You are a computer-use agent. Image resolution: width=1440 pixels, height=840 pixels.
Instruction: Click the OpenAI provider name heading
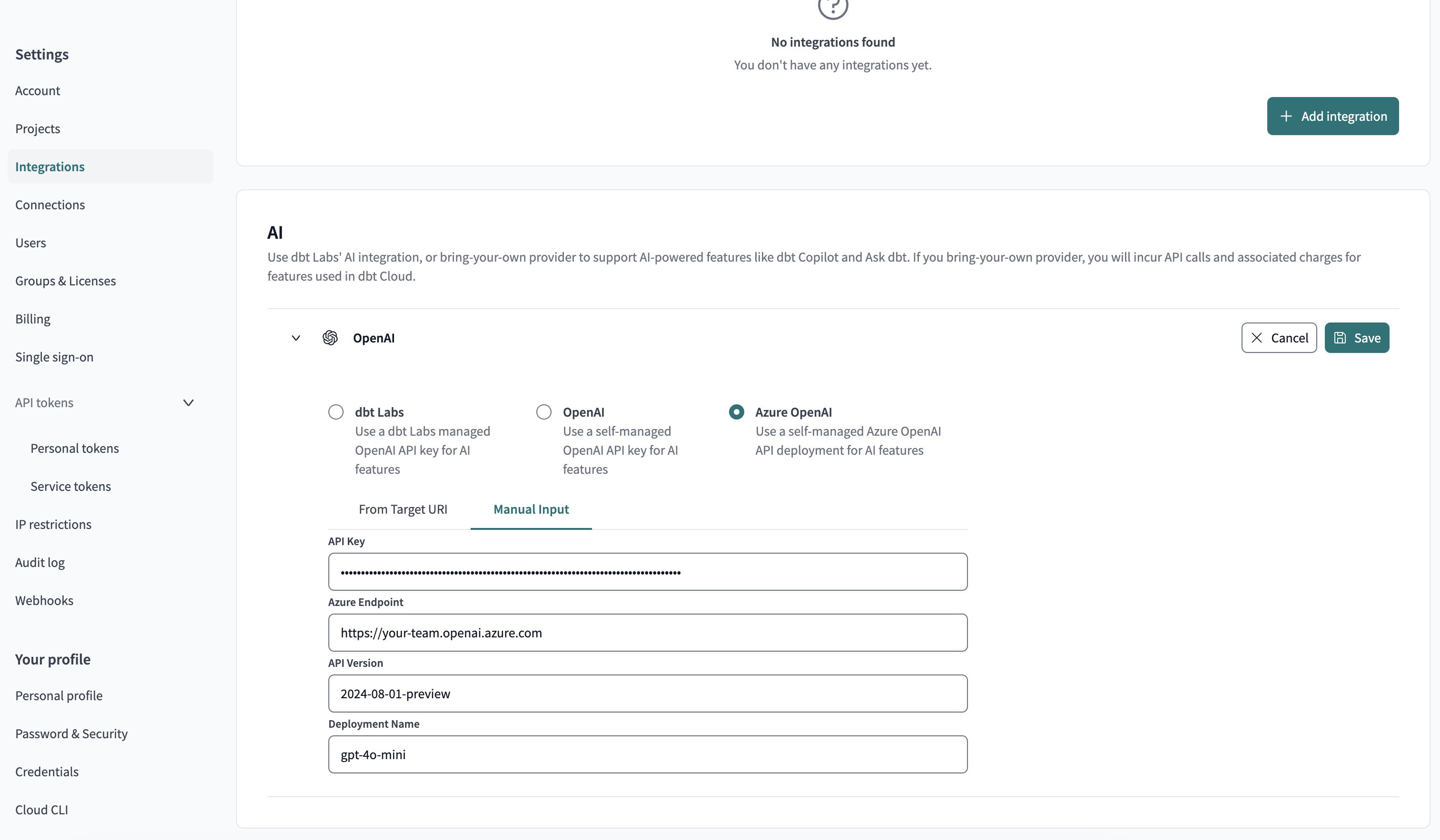(x=374, y=338)
